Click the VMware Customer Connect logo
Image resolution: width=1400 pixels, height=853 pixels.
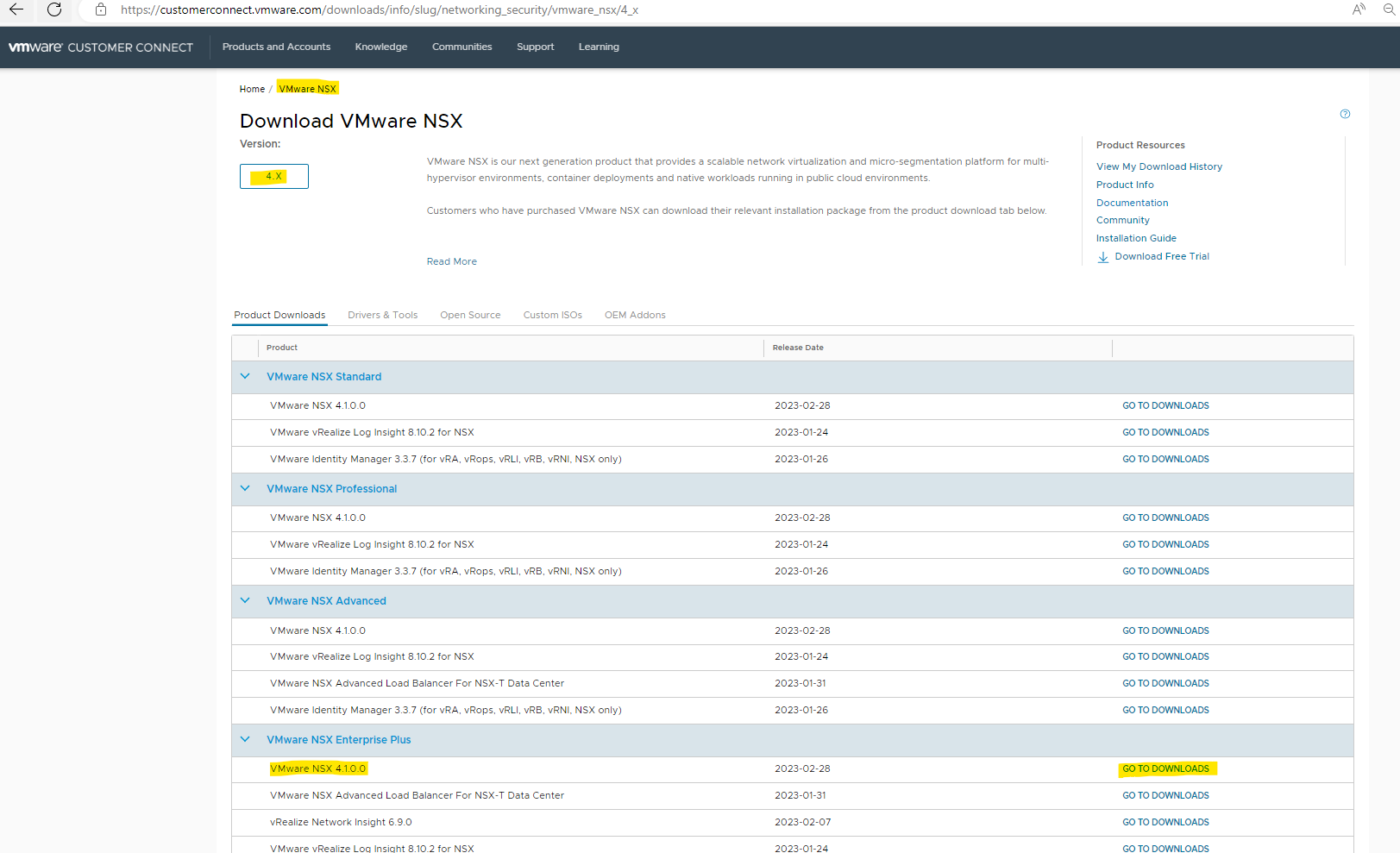(x=101, y=47)
